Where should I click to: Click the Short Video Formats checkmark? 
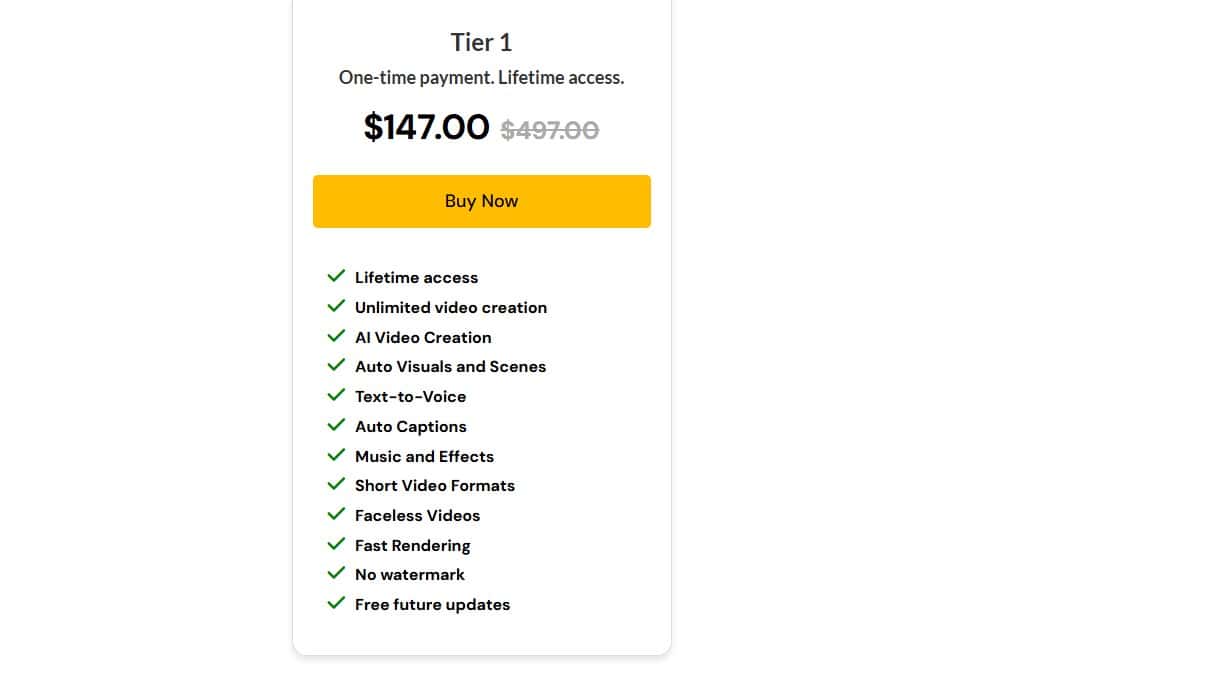(x=337, y=484)
